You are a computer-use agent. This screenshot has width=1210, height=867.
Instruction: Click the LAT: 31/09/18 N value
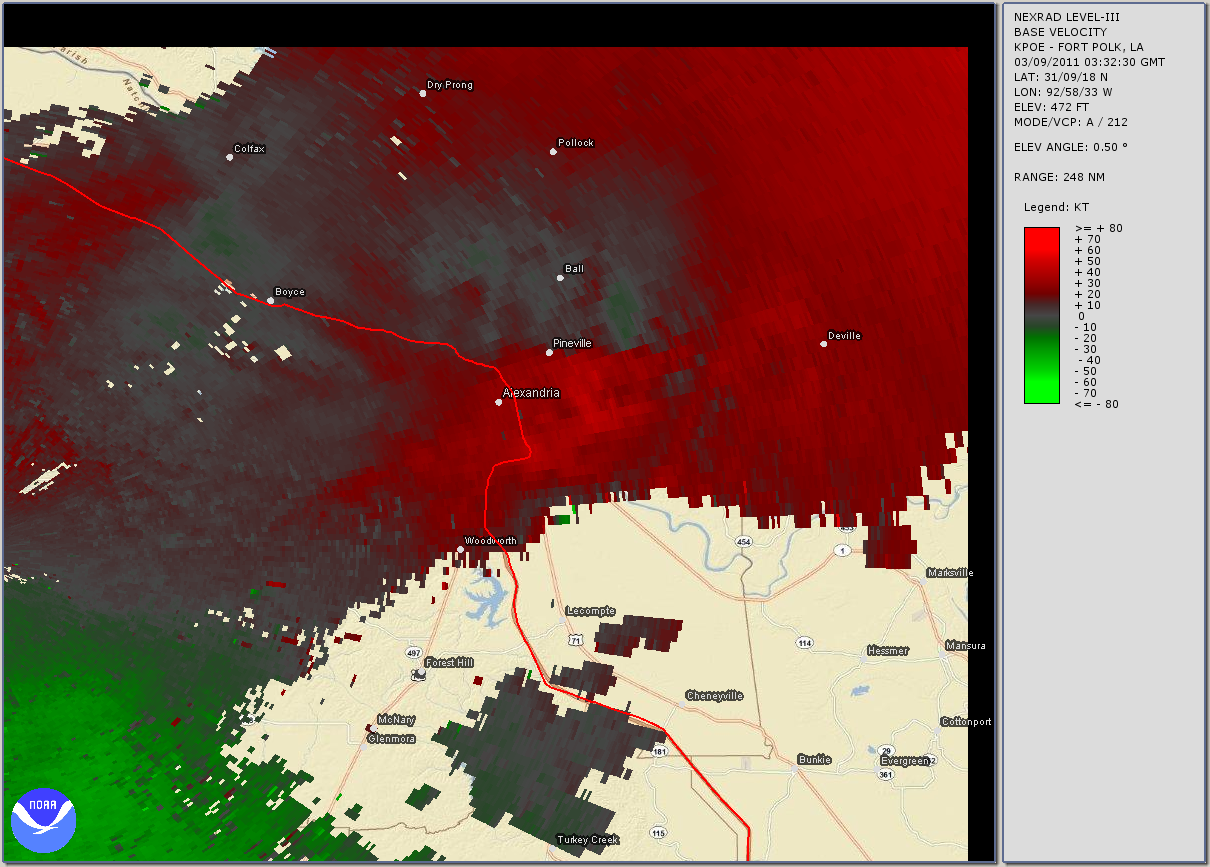pos(1061,77)
